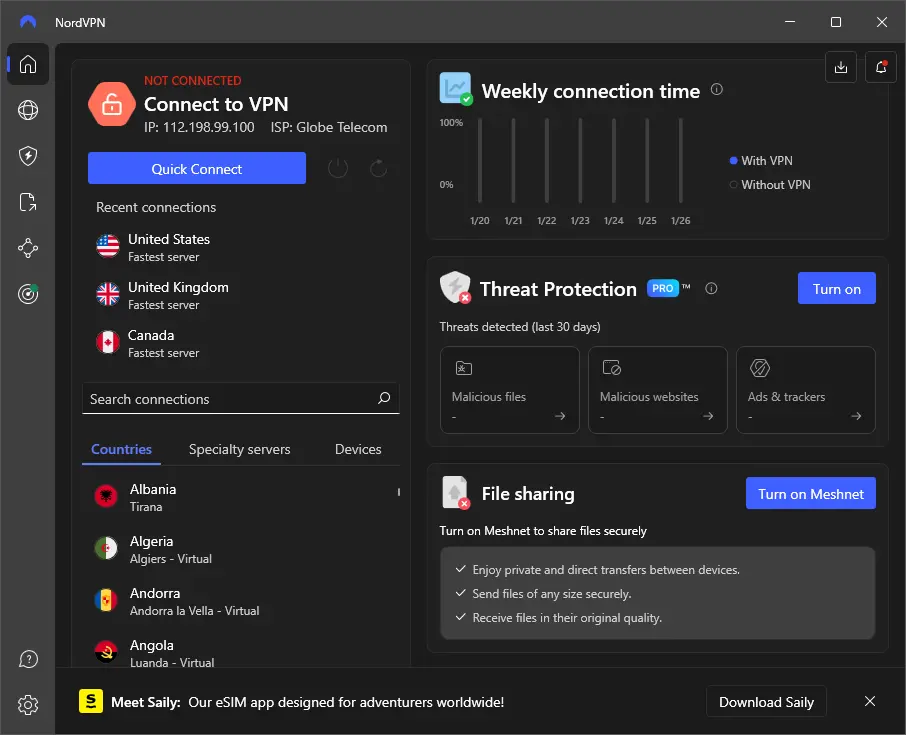The height and width of the screenshot is (735, 906).
Task: Switch to the Specialty servers tab
Action: (x=239, y=450)
